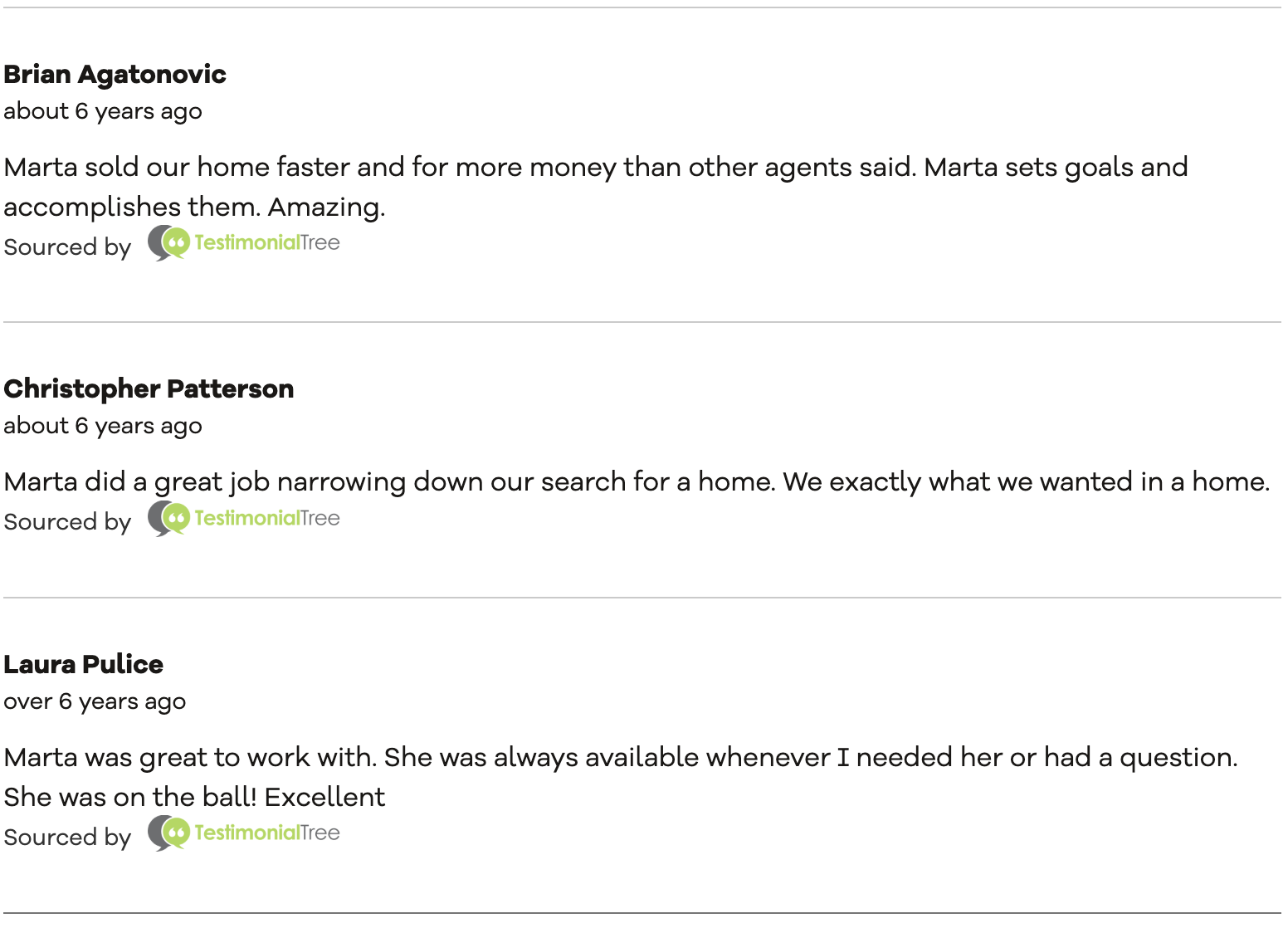Click the 'about 6 years ago' date under Brian Agatonovic

click(103, 111)
